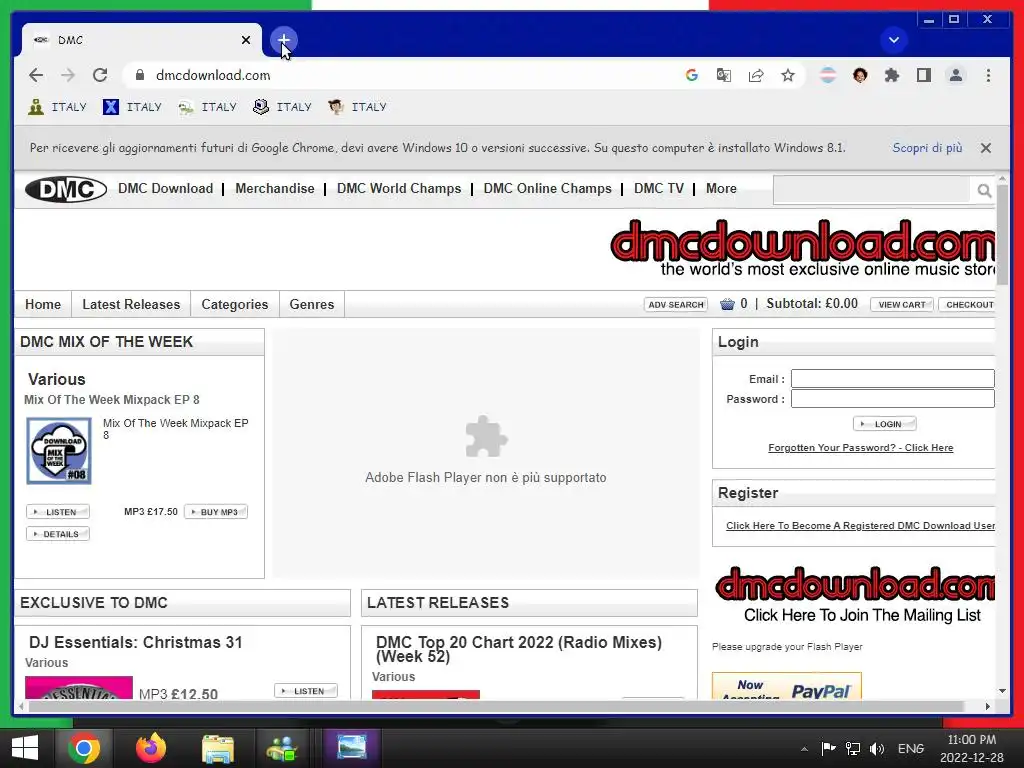Click CHECKOUT button
This screenshot has width=1024, height=768.
point(969,304)
